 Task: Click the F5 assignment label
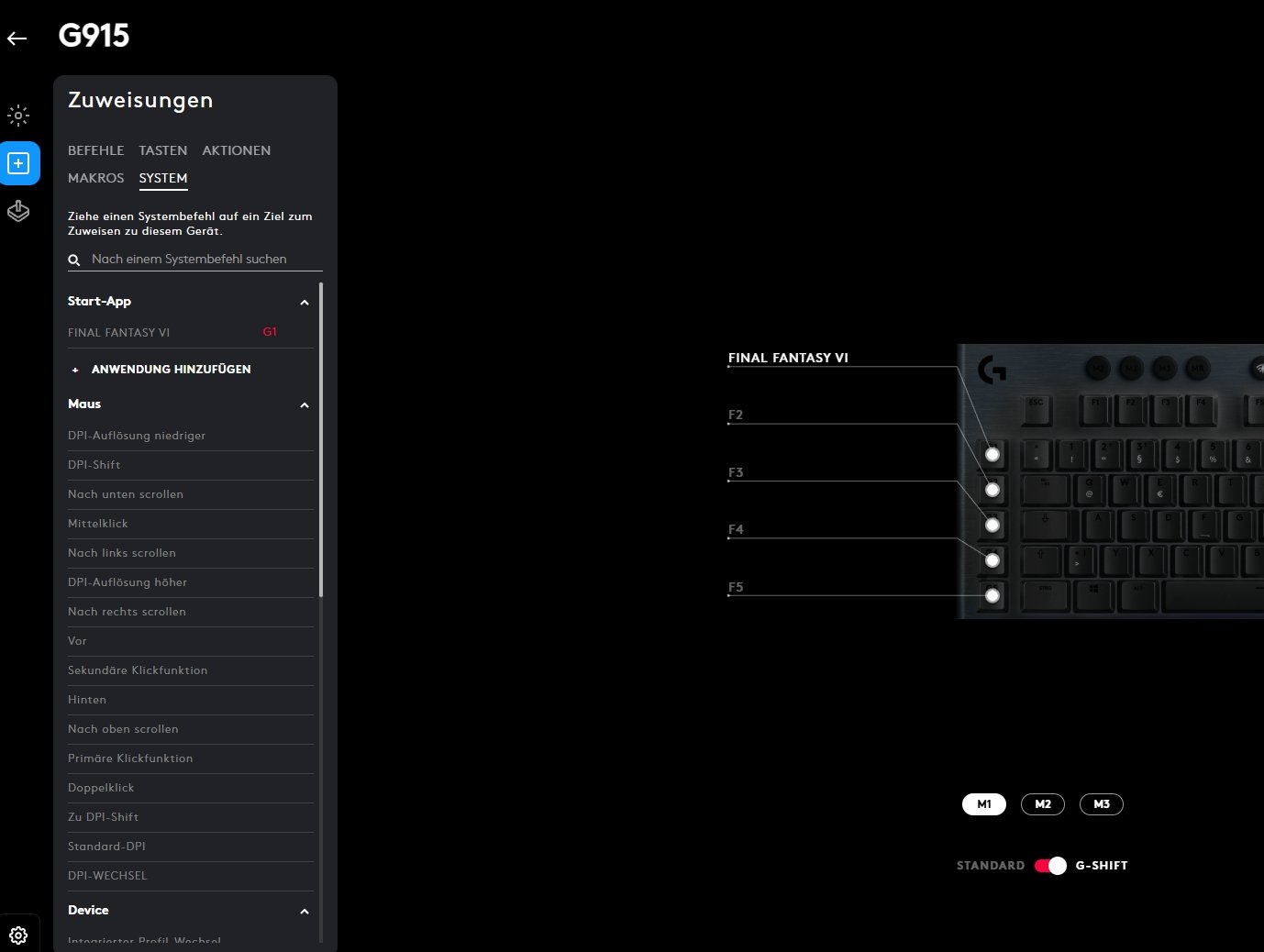(x=736, y=587)
